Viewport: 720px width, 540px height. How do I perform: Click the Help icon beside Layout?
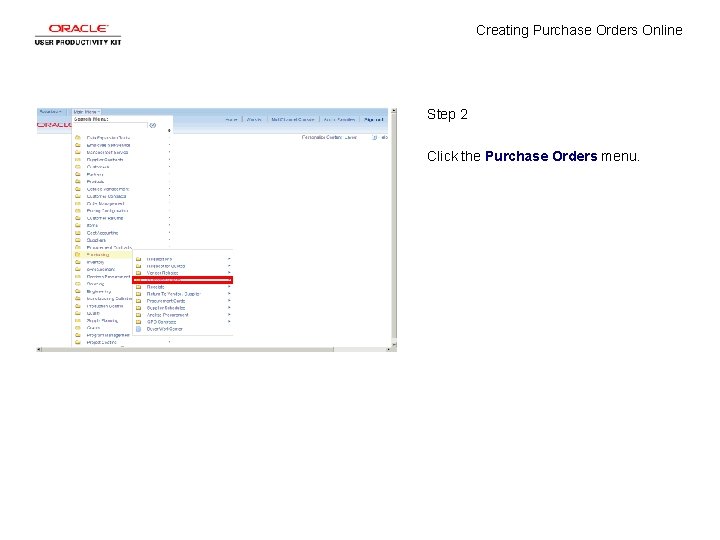375,137
